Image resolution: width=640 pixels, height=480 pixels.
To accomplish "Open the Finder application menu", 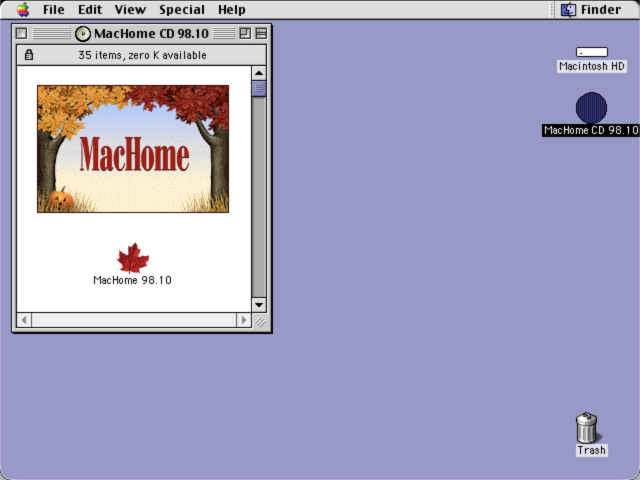I will (591, 9).
